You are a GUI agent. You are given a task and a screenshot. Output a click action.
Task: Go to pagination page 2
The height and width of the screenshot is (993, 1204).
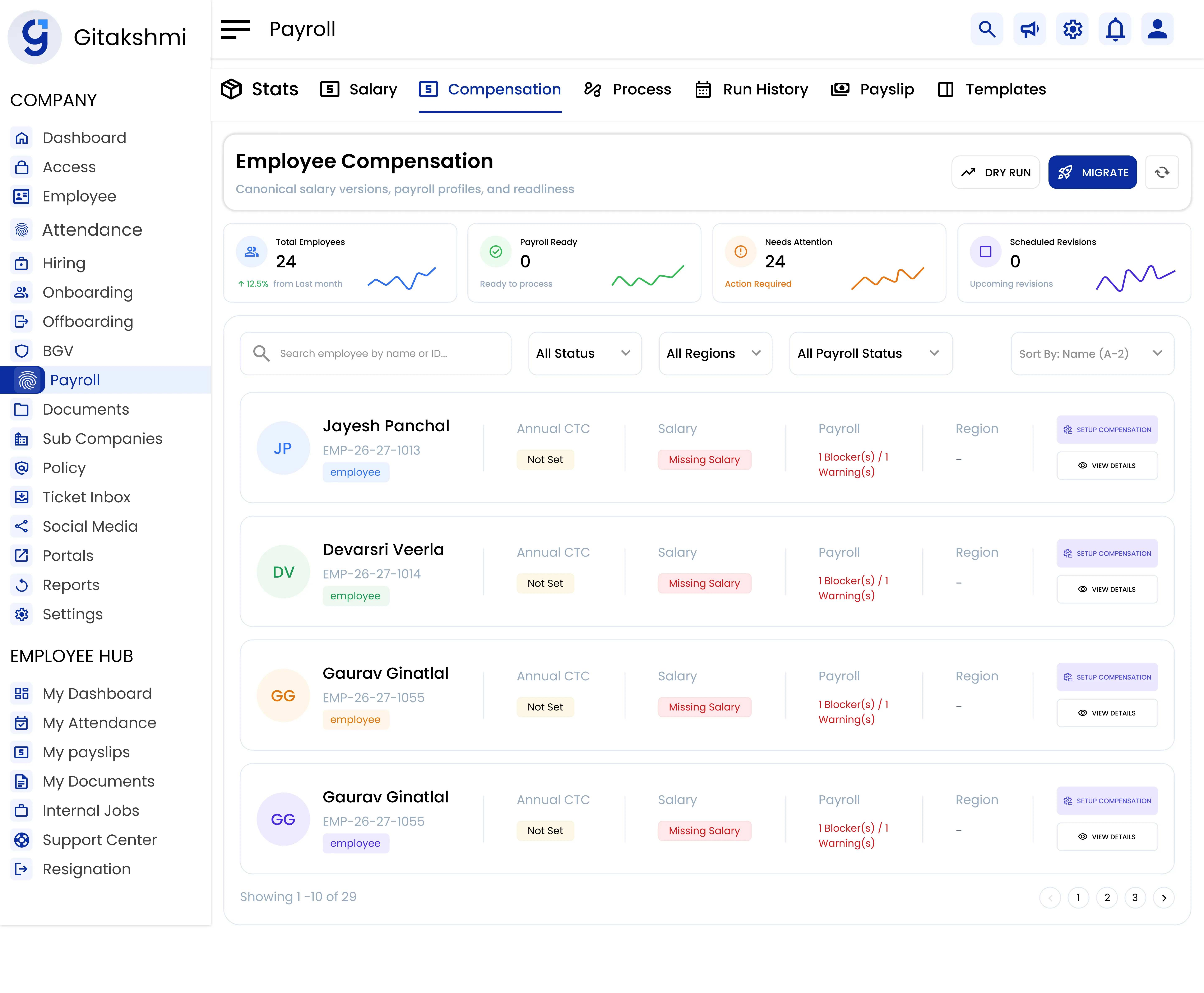(1107, 898)
